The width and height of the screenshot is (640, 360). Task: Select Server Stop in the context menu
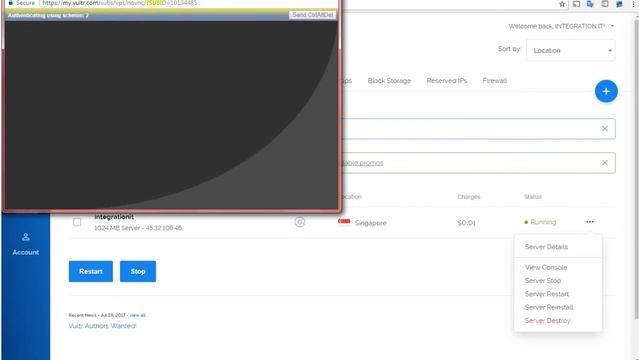(543, 281)
